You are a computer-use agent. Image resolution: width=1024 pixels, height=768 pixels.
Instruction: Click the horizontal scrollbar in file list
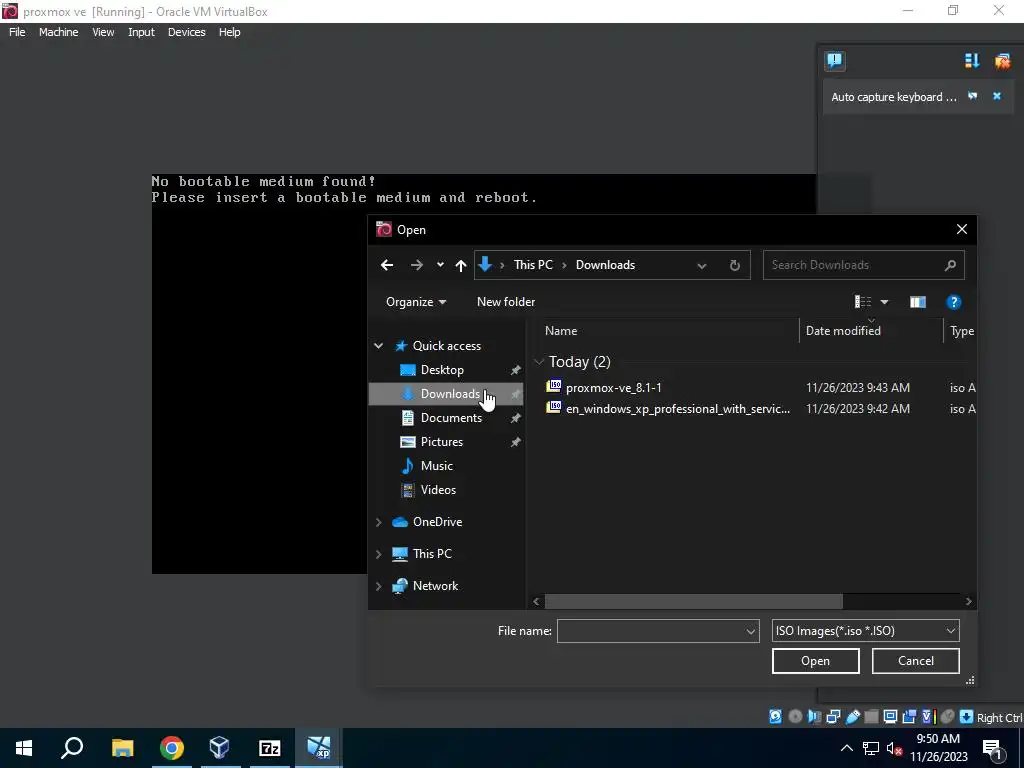(693, 601)
